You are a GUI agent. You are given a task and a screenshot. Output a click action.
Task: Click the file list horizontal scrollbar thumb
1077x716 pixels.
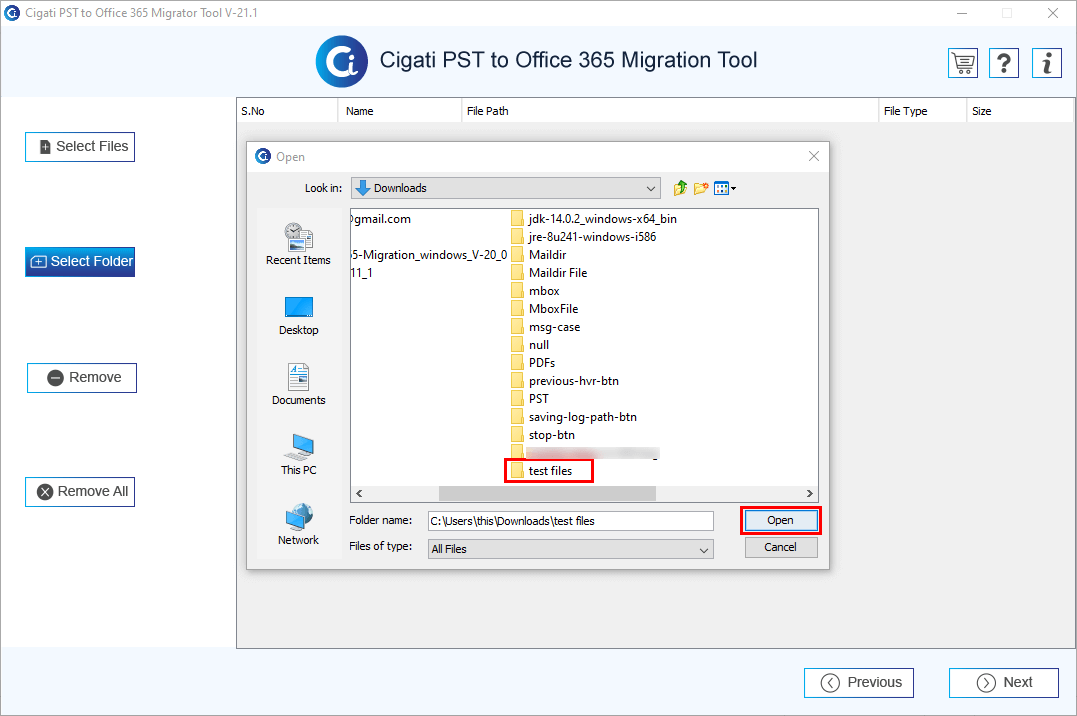point(547,493)
